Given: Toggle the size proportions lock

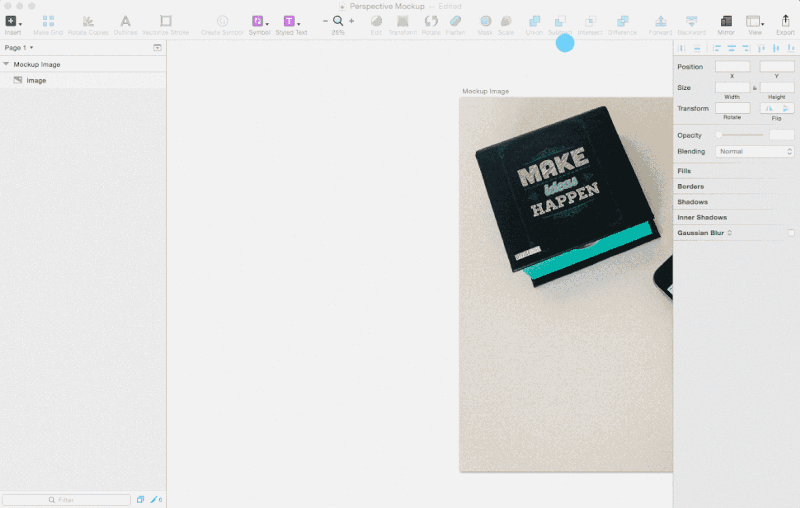Looking at the screenshot, I should 755,88.
